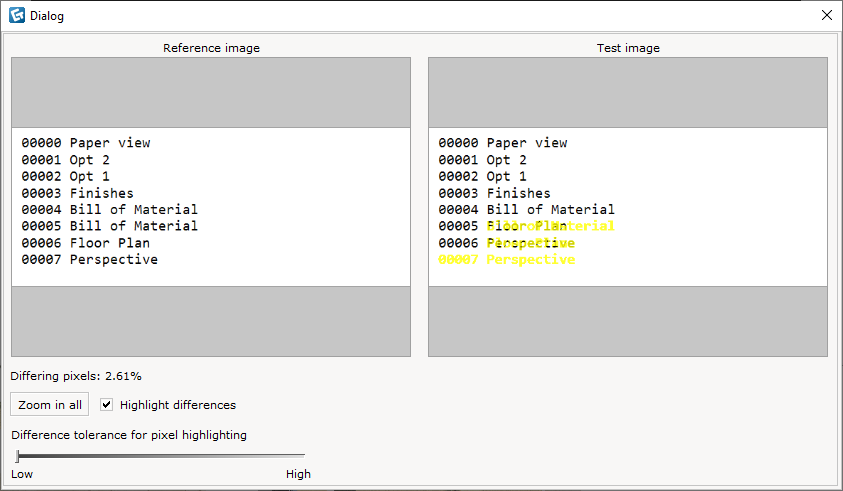
Task: Click '00007 Perspective' in reference image
Action: (x=90, y=260)
